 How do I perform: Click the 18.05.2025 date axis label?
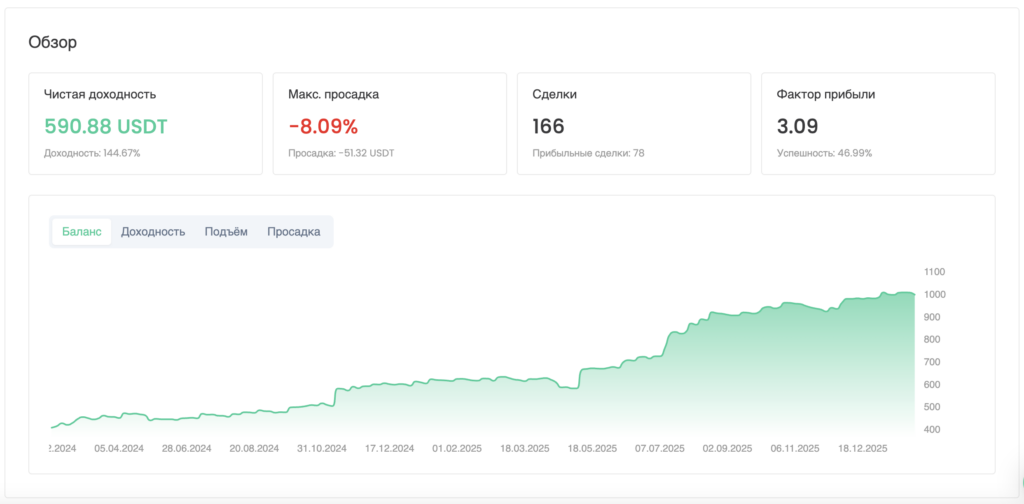592,449
